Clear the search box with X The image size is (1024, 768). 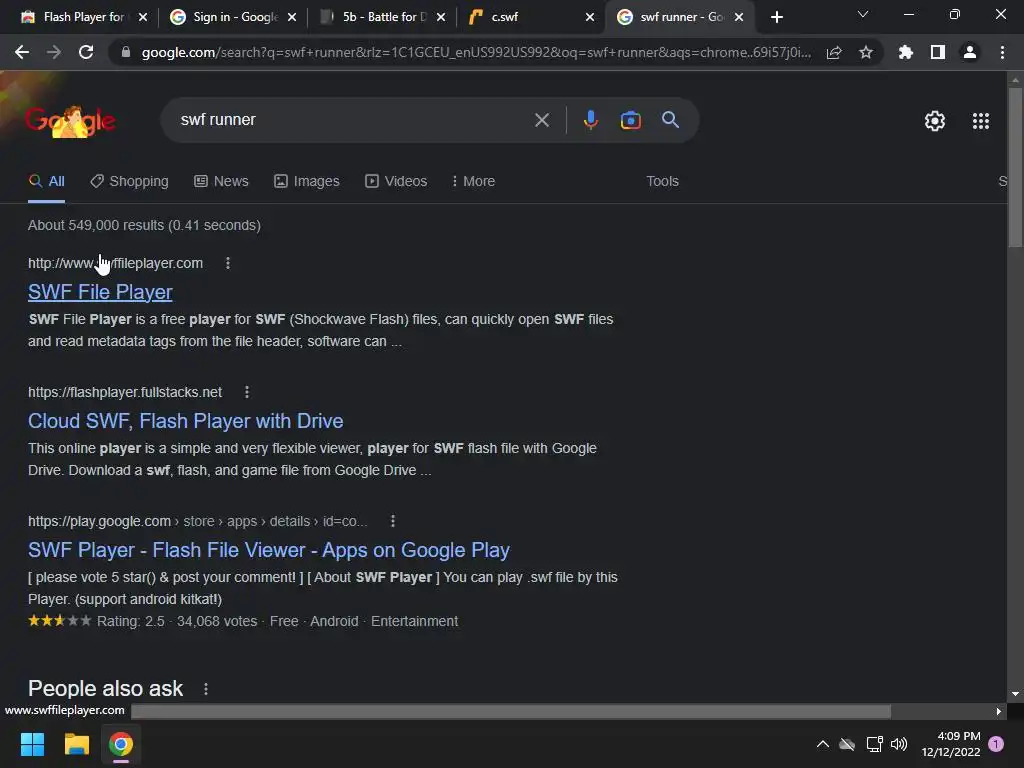(x=541, y=120)
